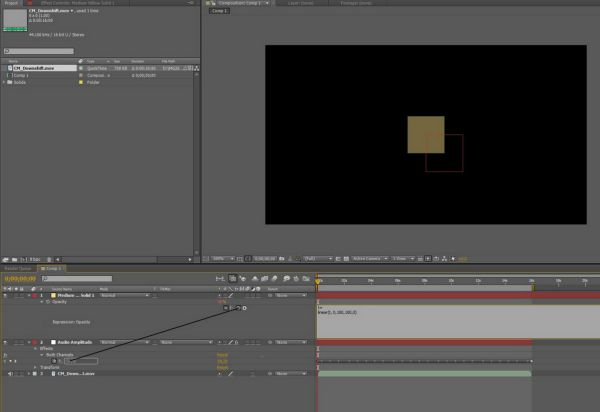Expand the Solids folder in Project panel
The width and height of the screenshot is (600, 412).
click(4, 82)
